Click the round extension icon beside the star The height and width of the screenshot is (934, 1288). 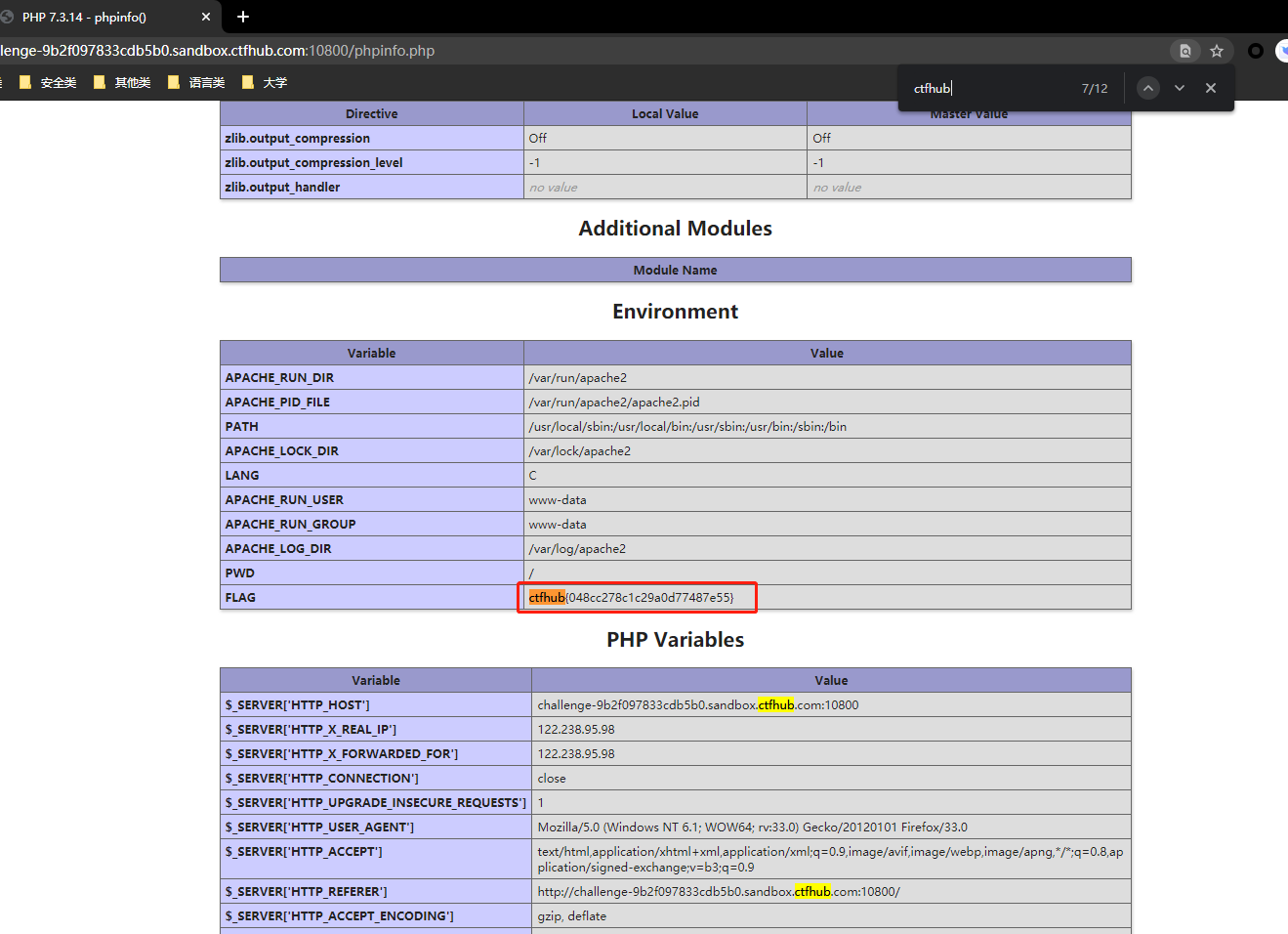(1256, 51)
